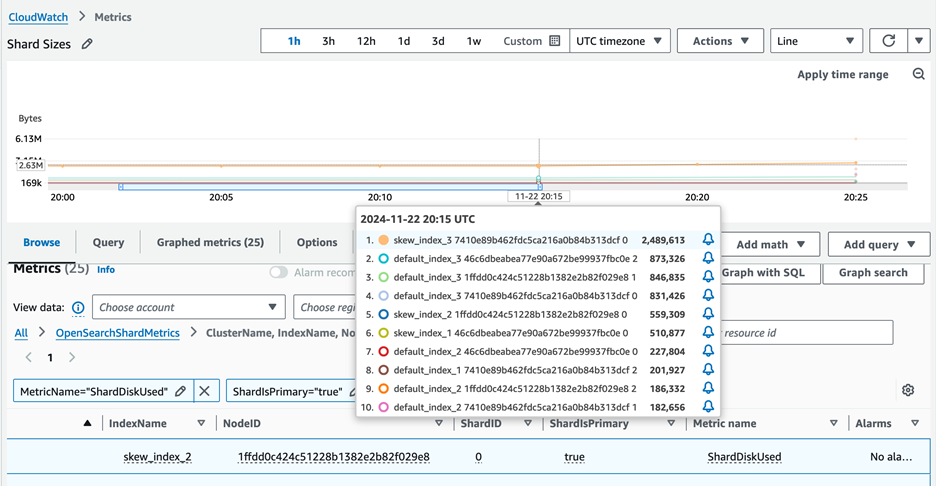Click node ID 1ffdd0c424c51228b1382e2b82f029e8 cell
This screenshot has width=936, height=486.
pos(334,457)
